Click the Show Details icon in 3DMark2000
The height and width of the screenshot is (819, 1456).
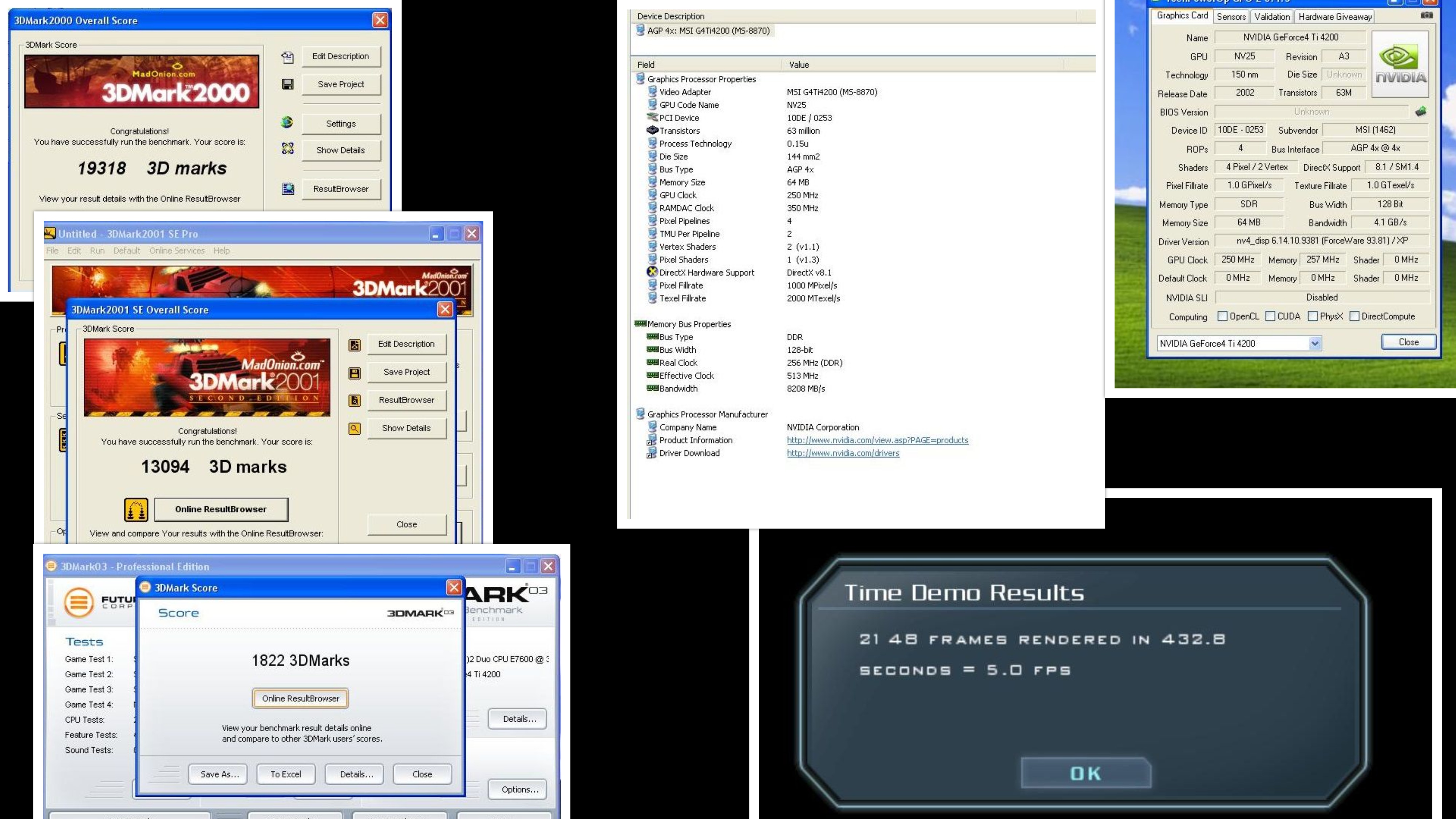click(x=287, y=149)
